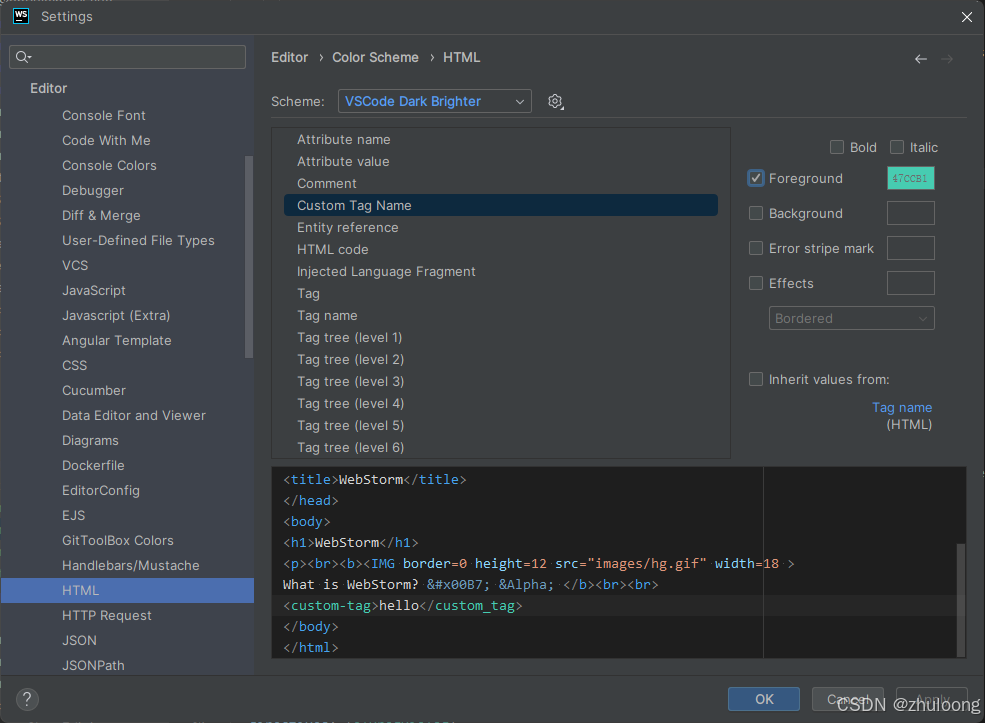Open VCS color settings
Screen dimensions: 985x723
click(75, 266)
